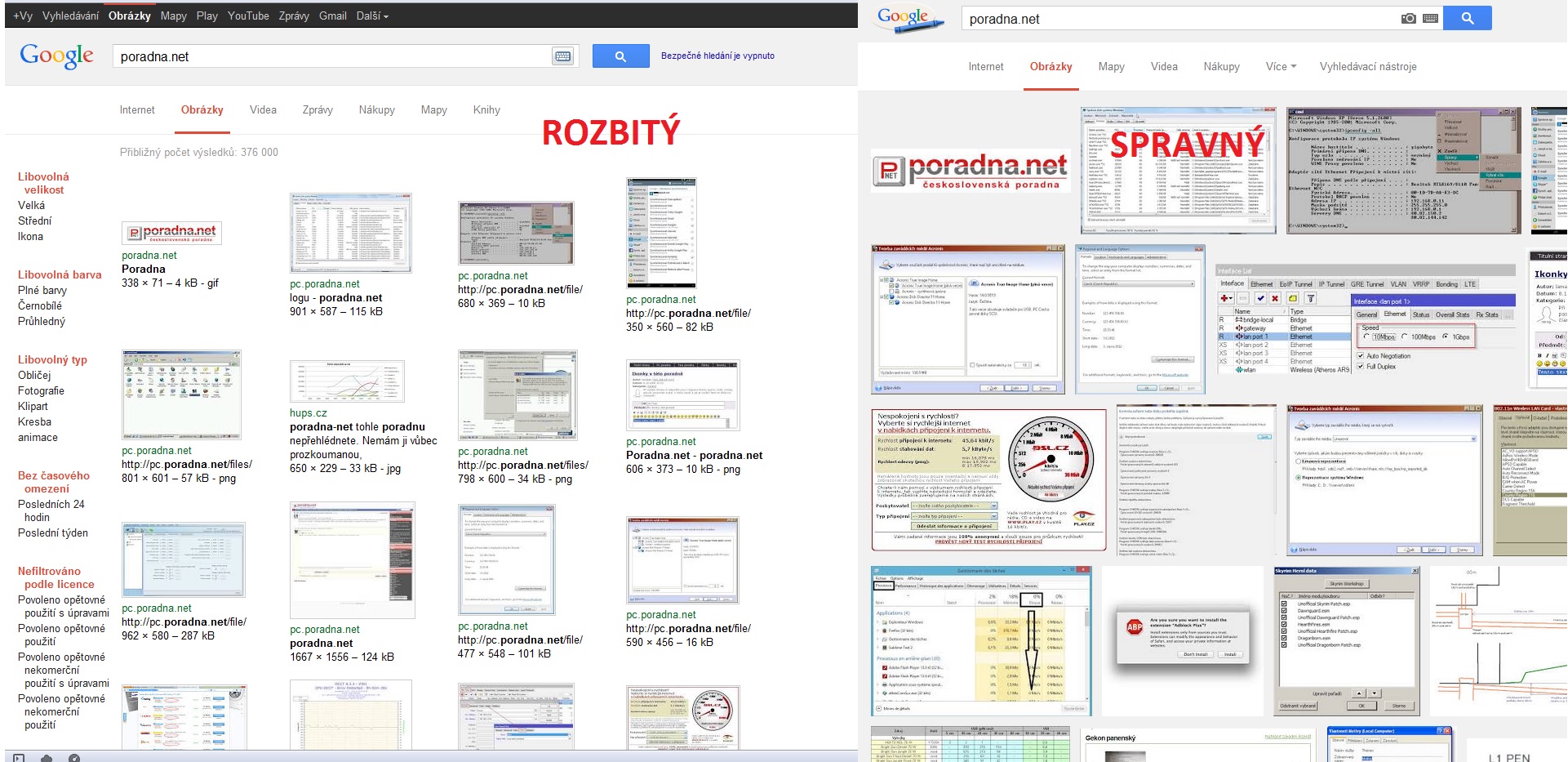The height and width of the screenshot is (762, 1568).
Task: Filter image type by 'Kresba'
Action: click(x=34, y=421)
